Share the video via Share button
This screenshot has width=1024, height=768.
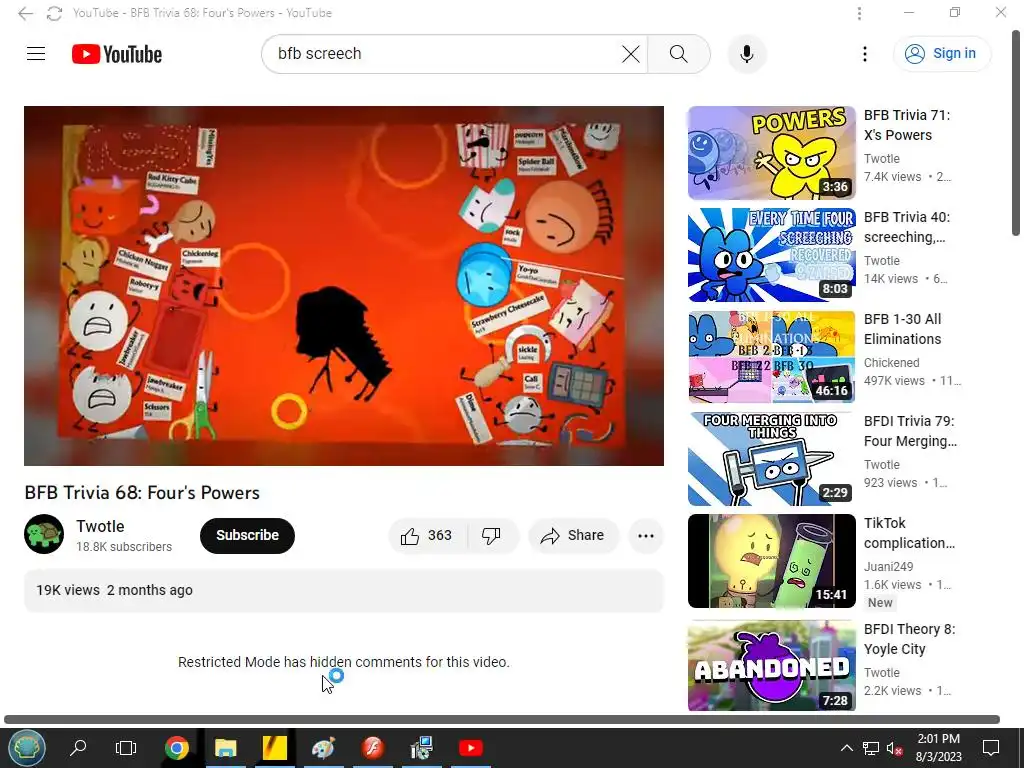(x=573, y=536)
